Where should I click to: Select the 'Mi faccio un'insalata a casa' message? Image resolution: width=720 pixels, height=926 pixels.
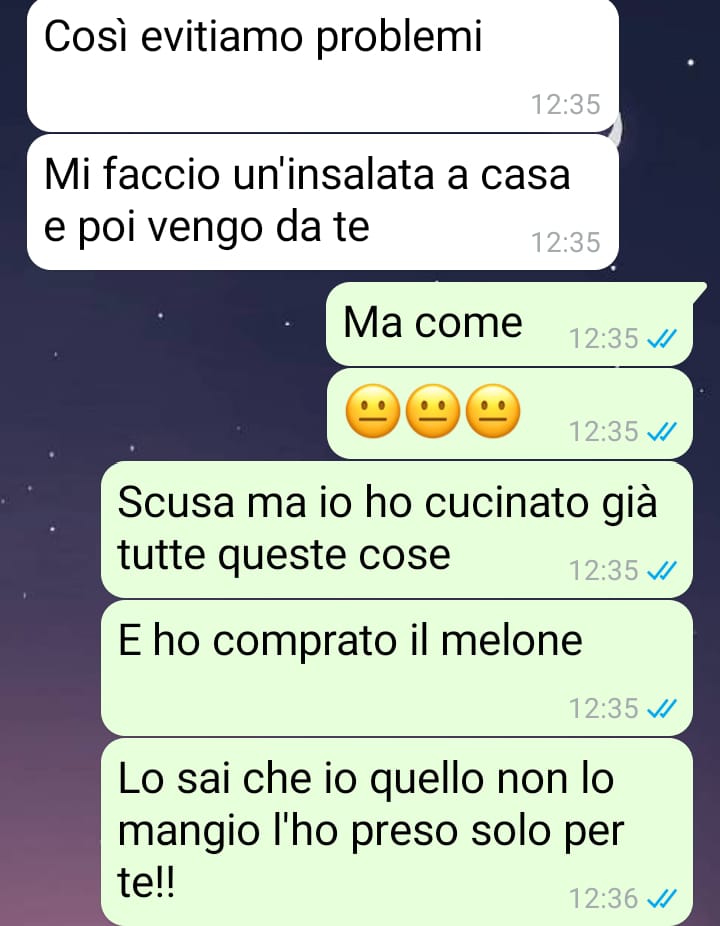point(322,202)
